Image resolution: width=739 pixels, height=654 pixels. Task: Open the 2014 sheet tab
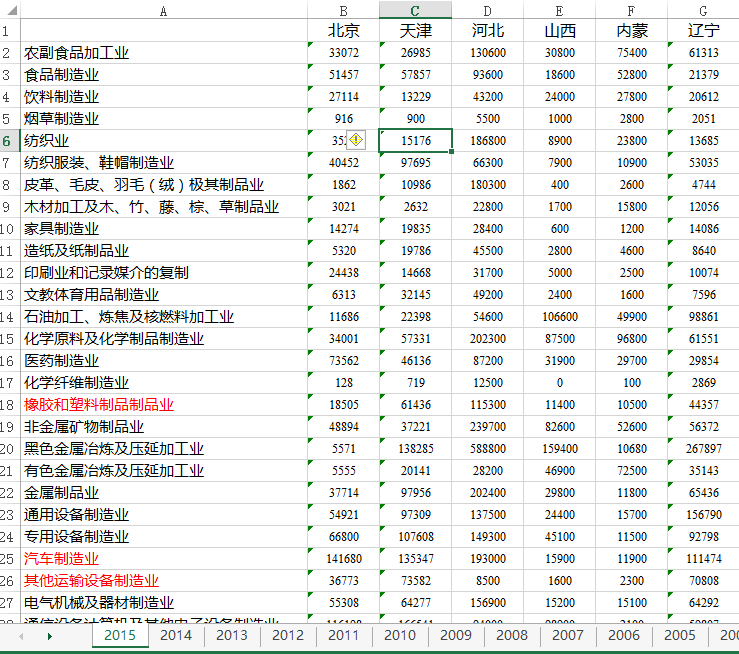click(176, 635)
